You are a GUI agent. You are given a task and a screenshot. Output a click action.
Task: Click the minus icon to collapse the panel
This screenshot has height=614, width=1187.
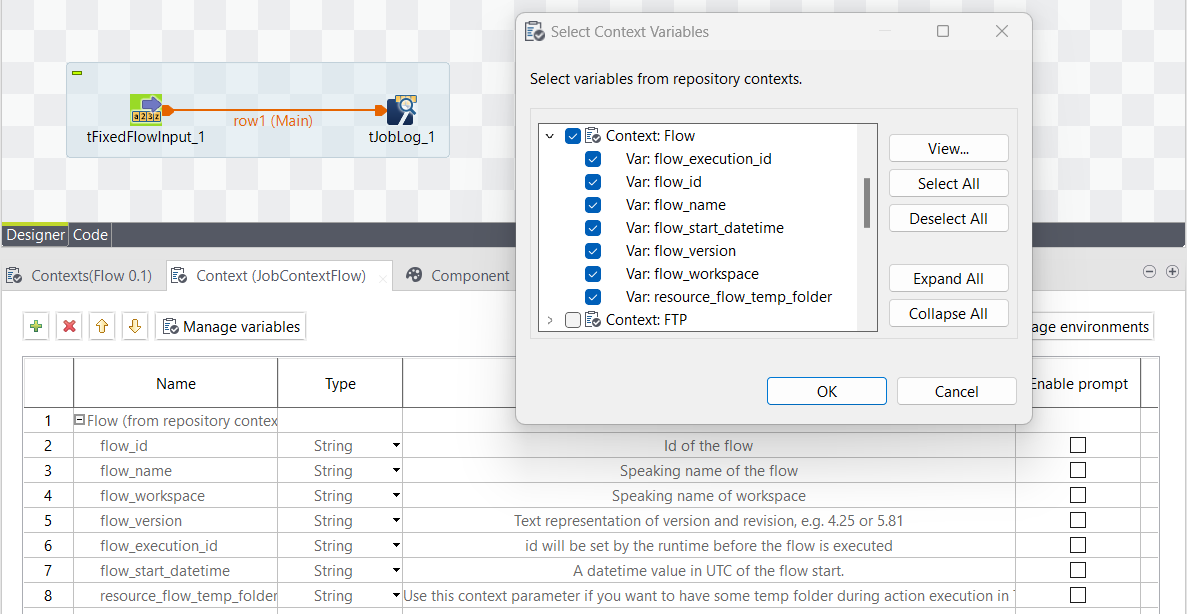tap(1149, 271)
